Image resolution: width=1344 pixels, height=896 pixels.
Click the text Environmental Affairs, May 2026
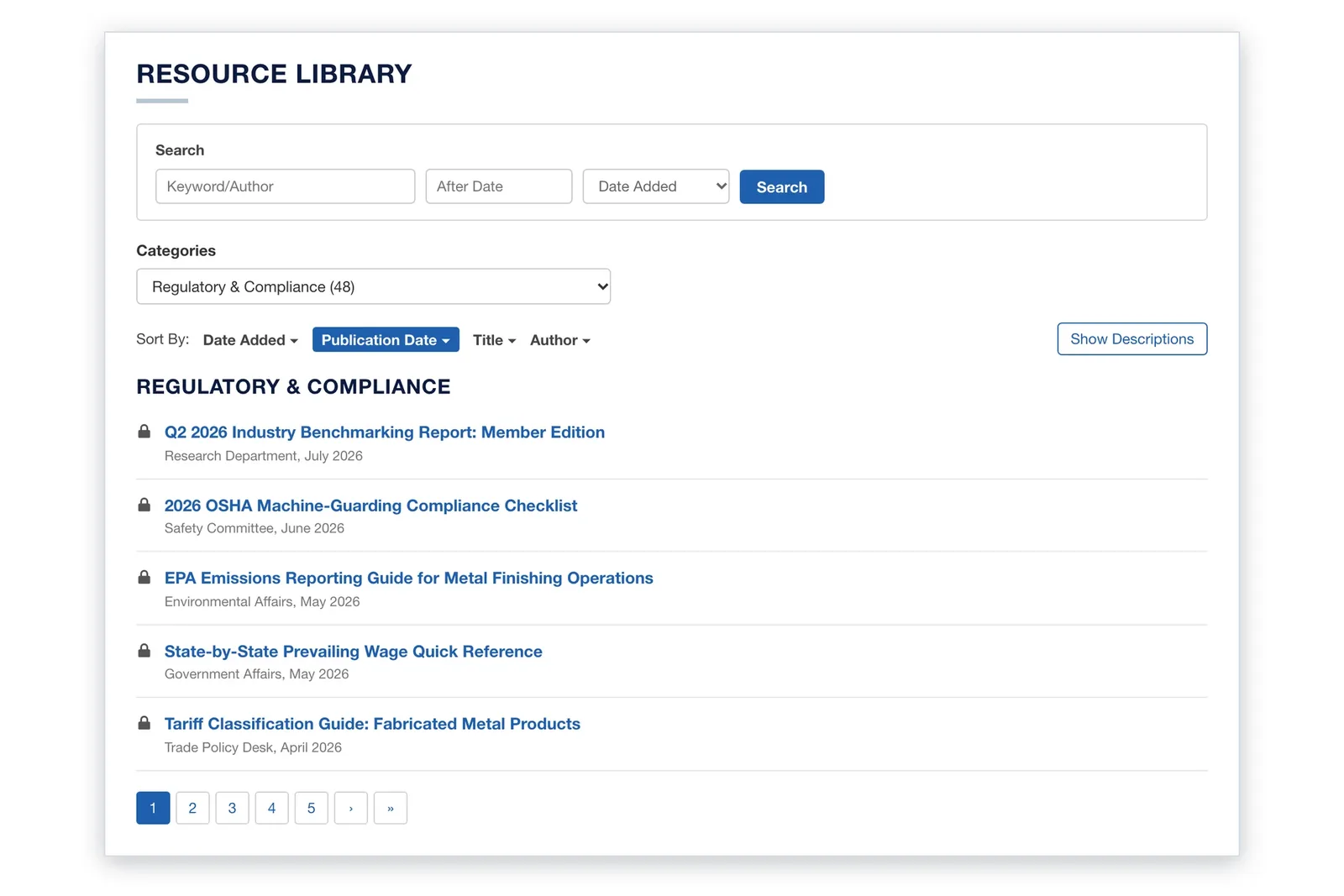(262, 602)
